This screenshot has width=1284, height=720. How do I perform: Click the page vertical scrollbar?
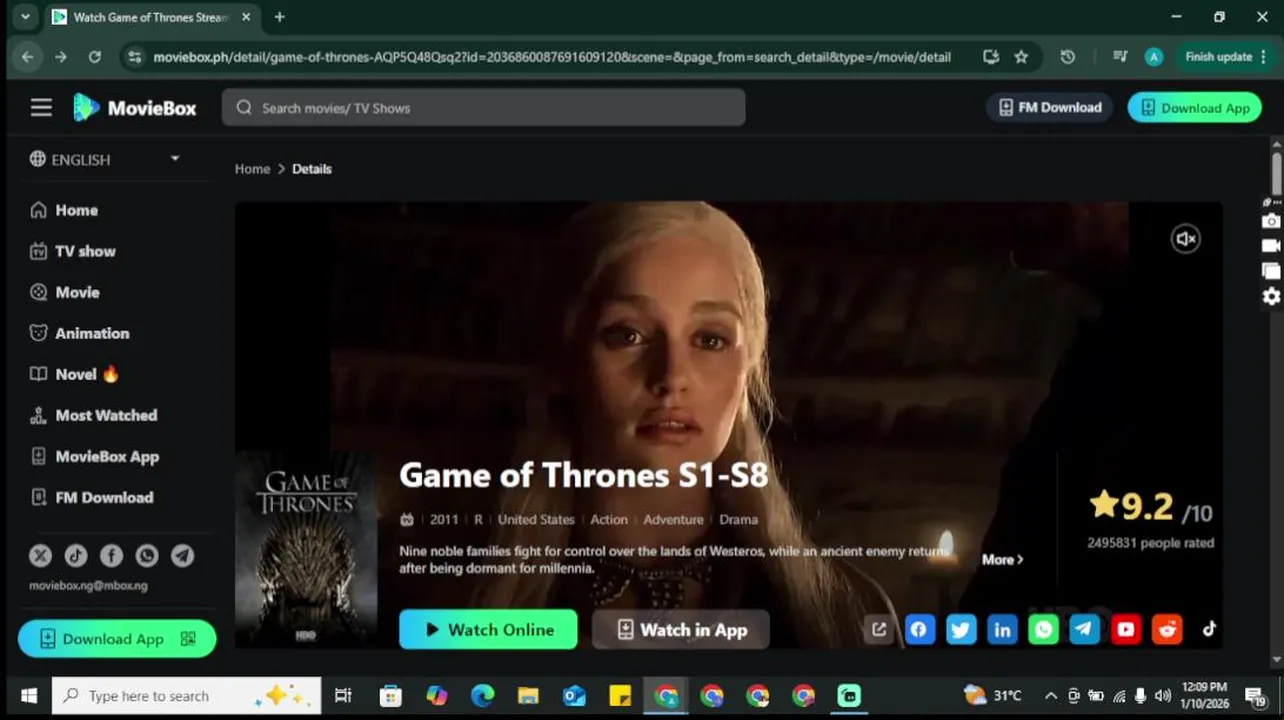click(1277, 173)
